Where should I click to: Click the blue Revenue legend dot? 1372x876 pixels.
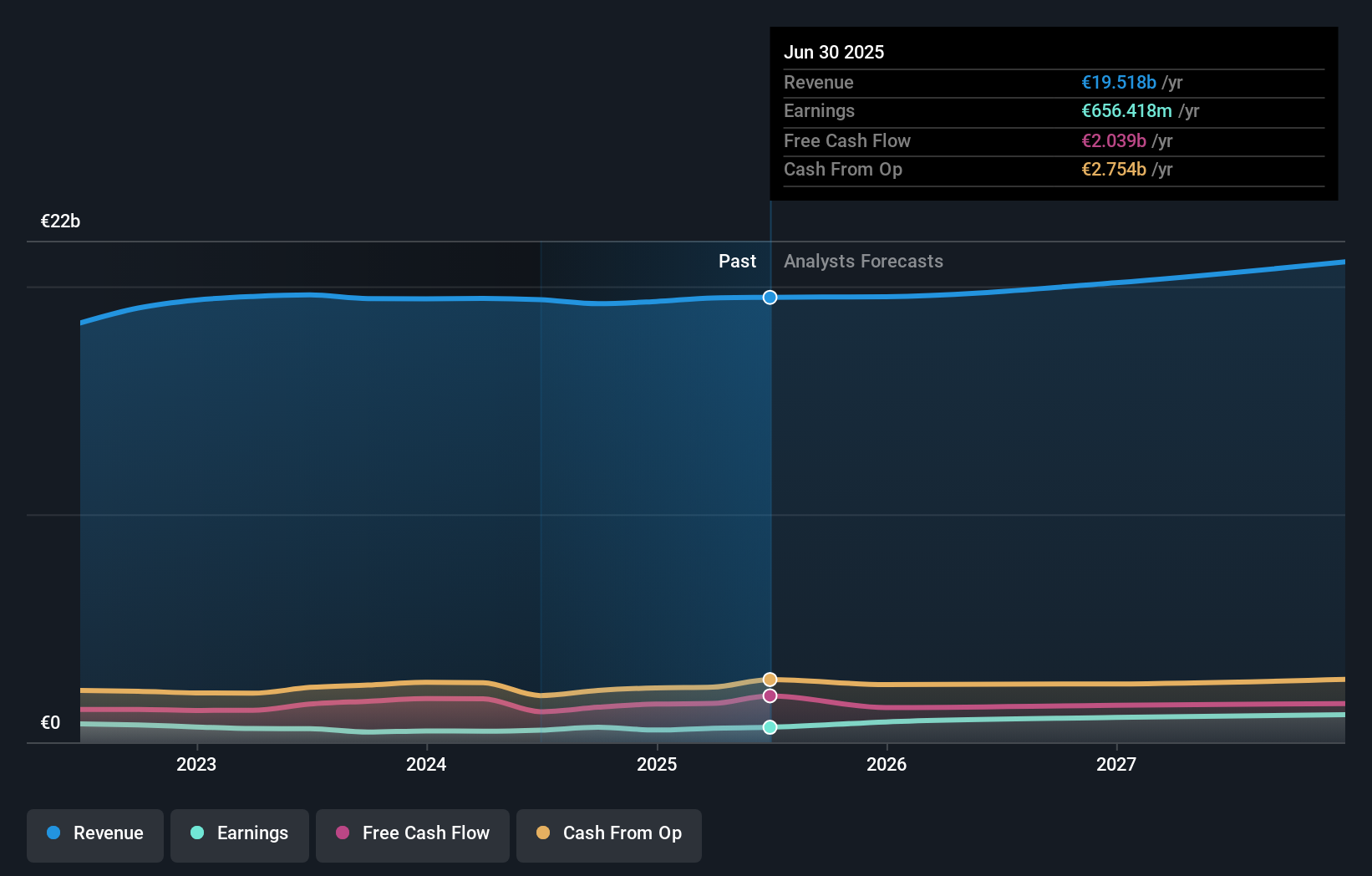(x=52, y=833)
